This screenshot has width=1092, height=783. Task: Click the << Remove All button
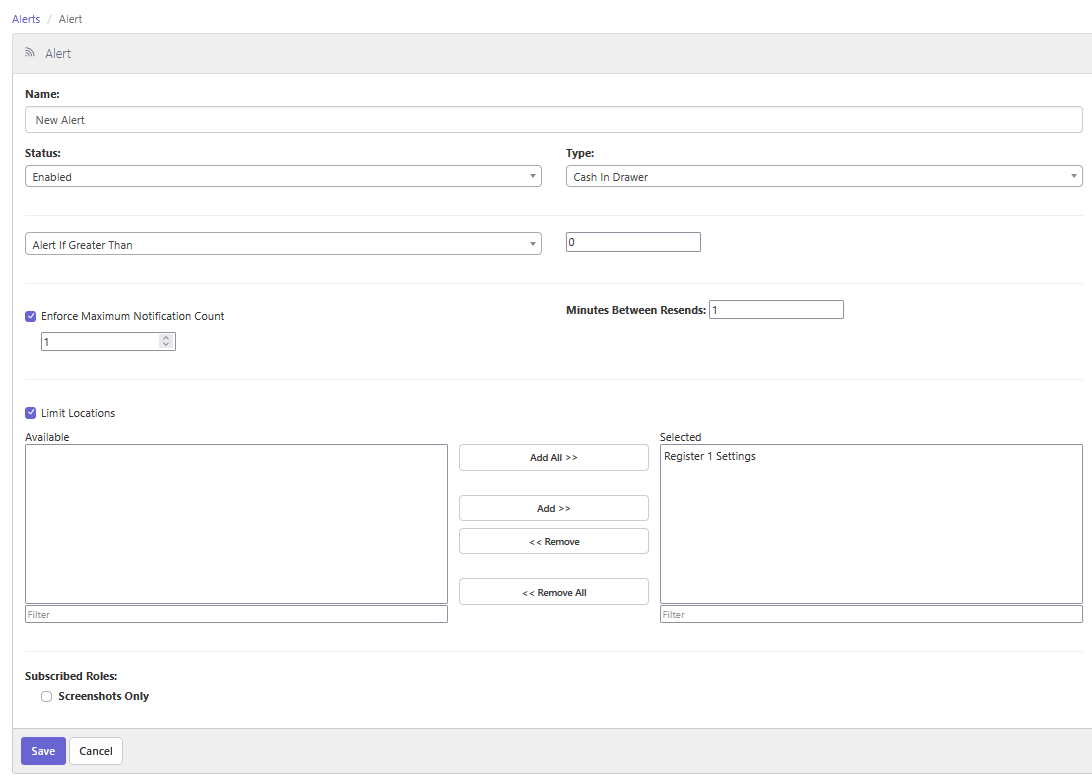click(554, 592)
